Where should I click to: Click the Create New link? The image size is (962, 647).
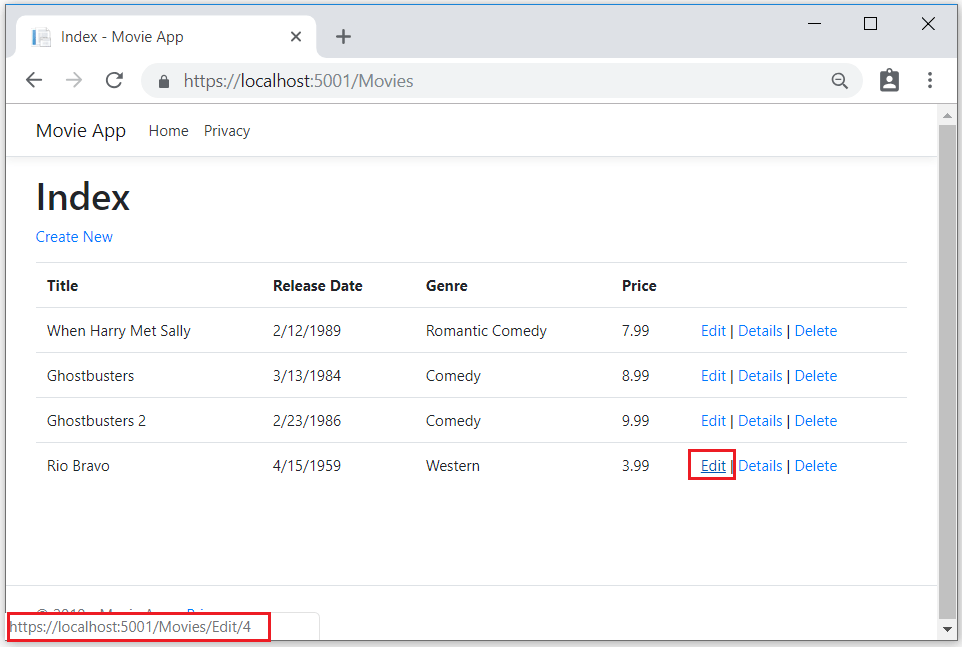pyautogui.click(x=74, y=236)
